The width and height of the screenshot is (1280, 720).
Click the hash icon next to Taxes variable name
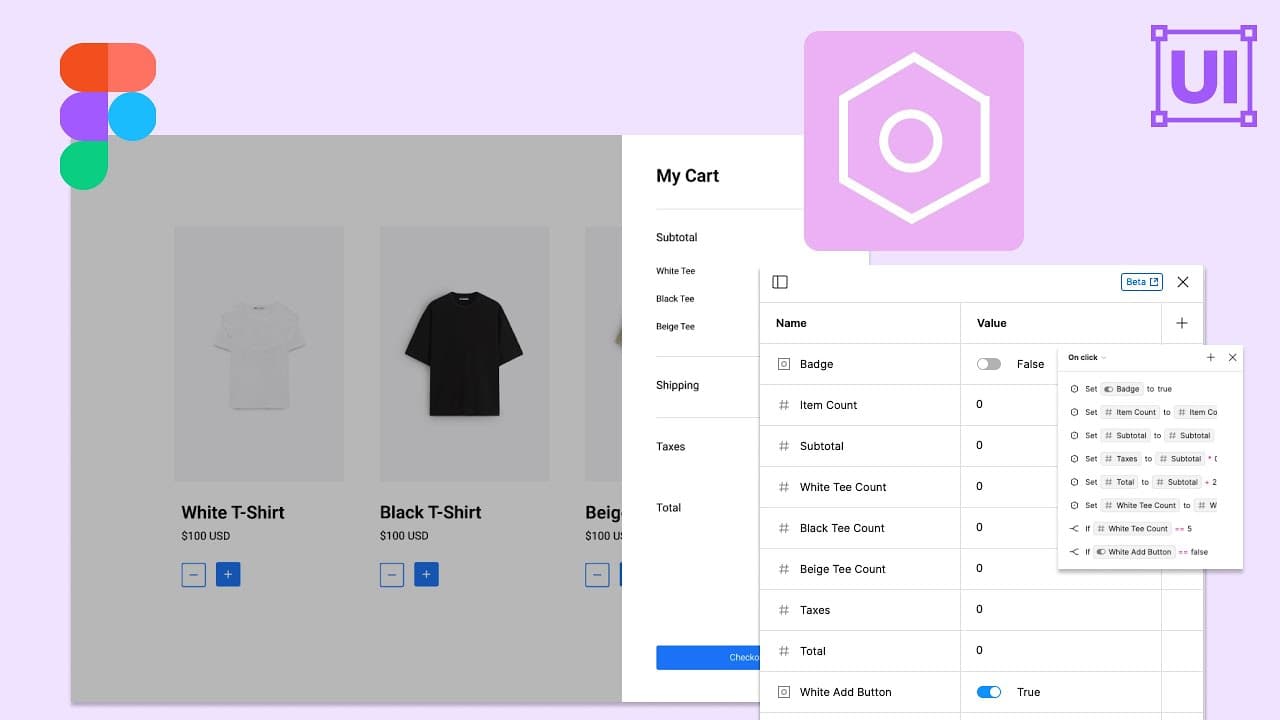point(784,610)
